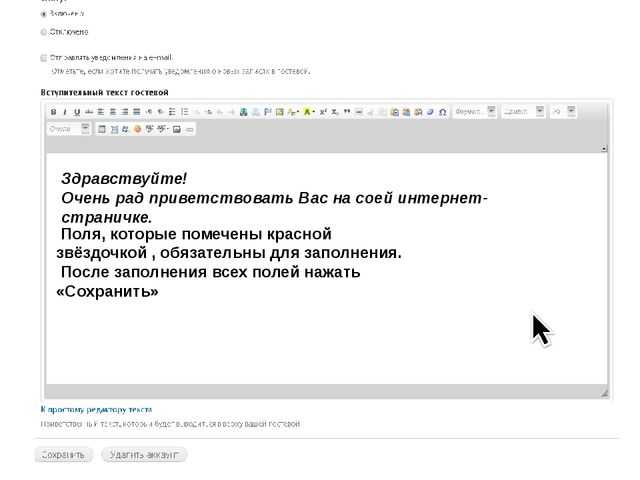
Task: Select the "Включено" status radio button
Action: [43, 15]
